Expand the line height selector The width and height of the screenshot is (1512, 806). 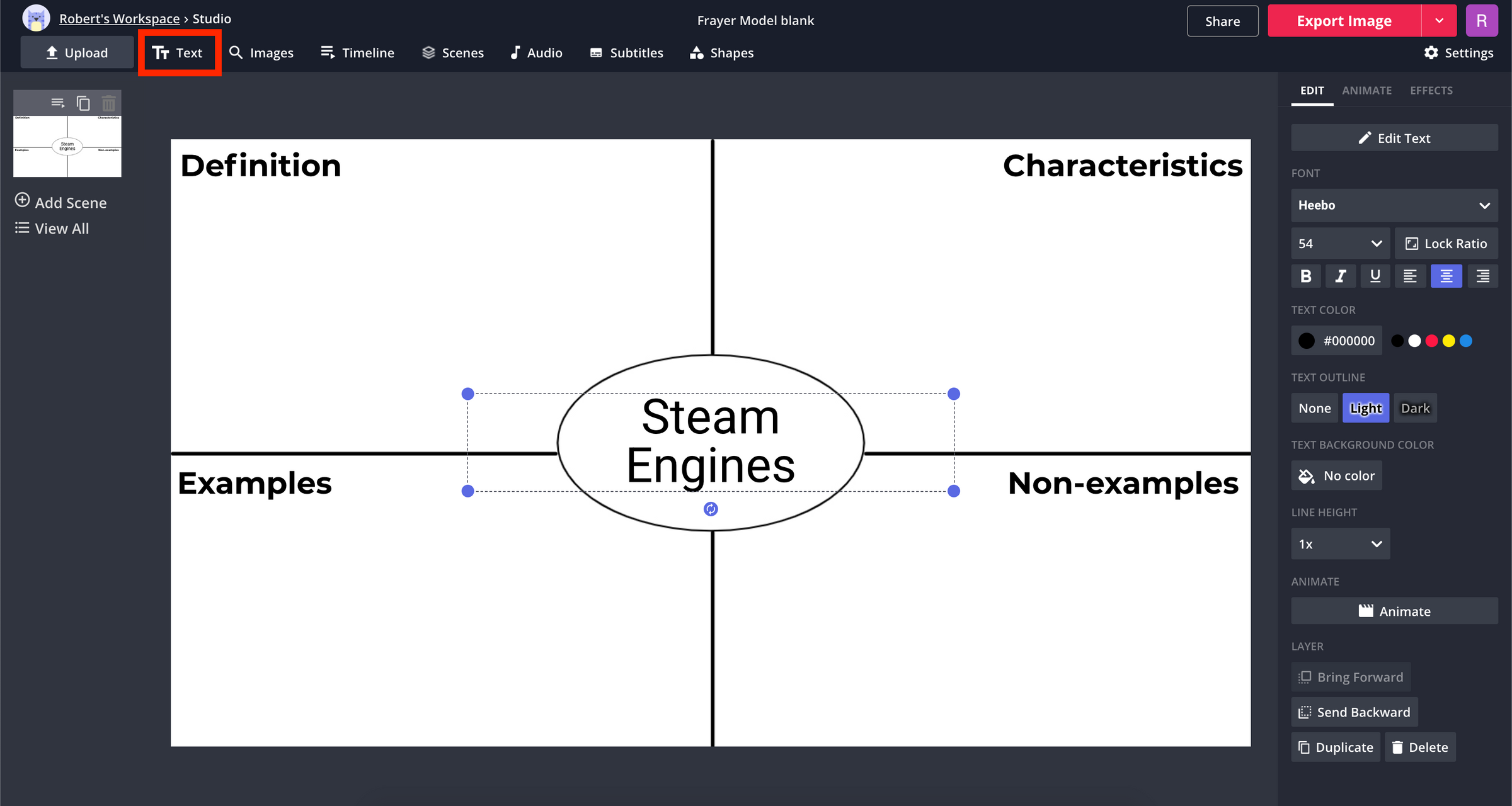point(1340,543)
